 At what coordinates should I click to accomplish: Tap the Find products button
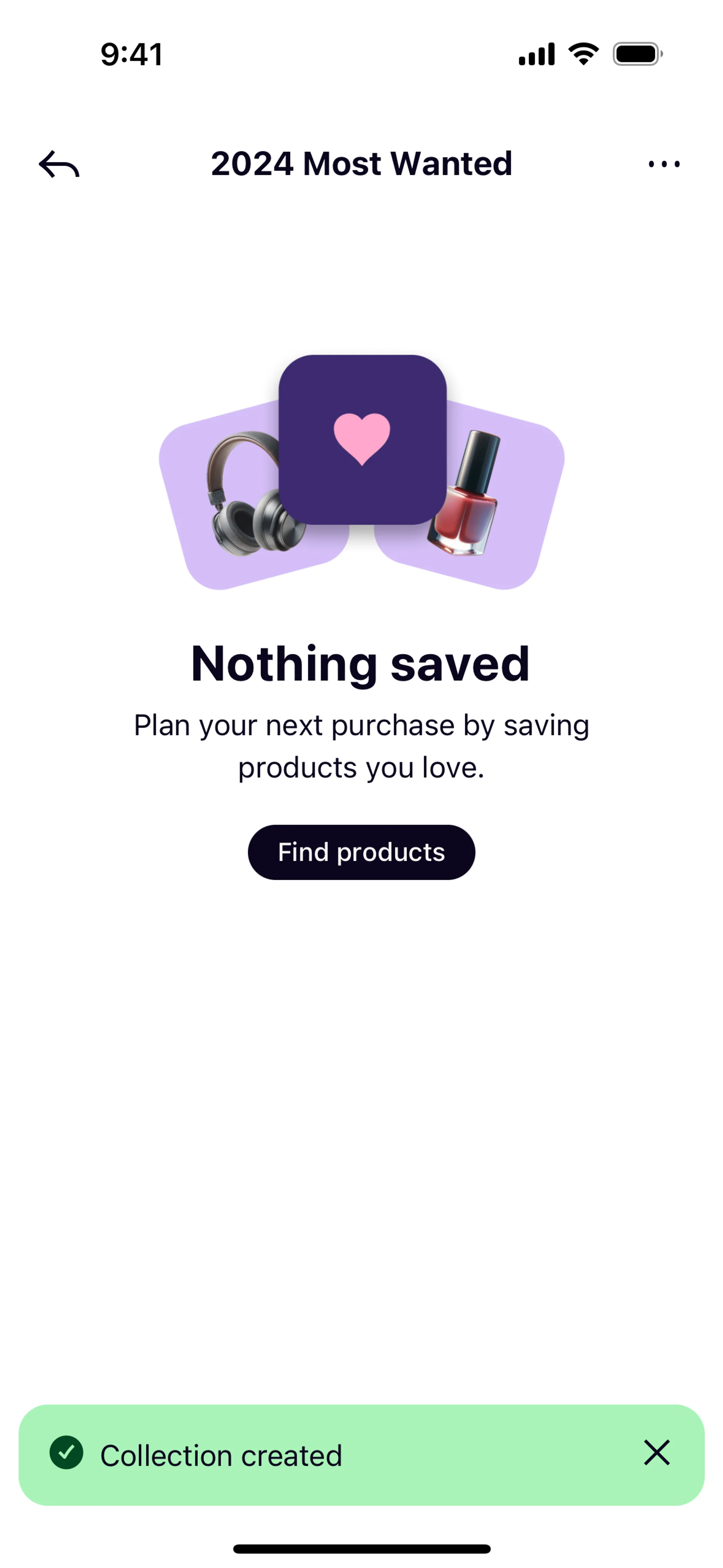point(361,852)
